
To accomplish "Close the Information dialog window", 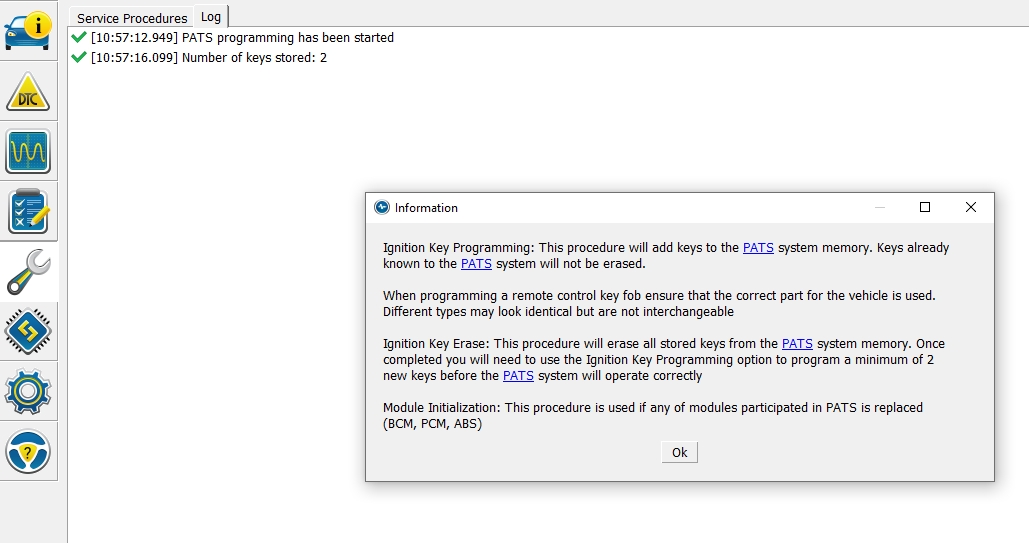I will click(970, 207).
